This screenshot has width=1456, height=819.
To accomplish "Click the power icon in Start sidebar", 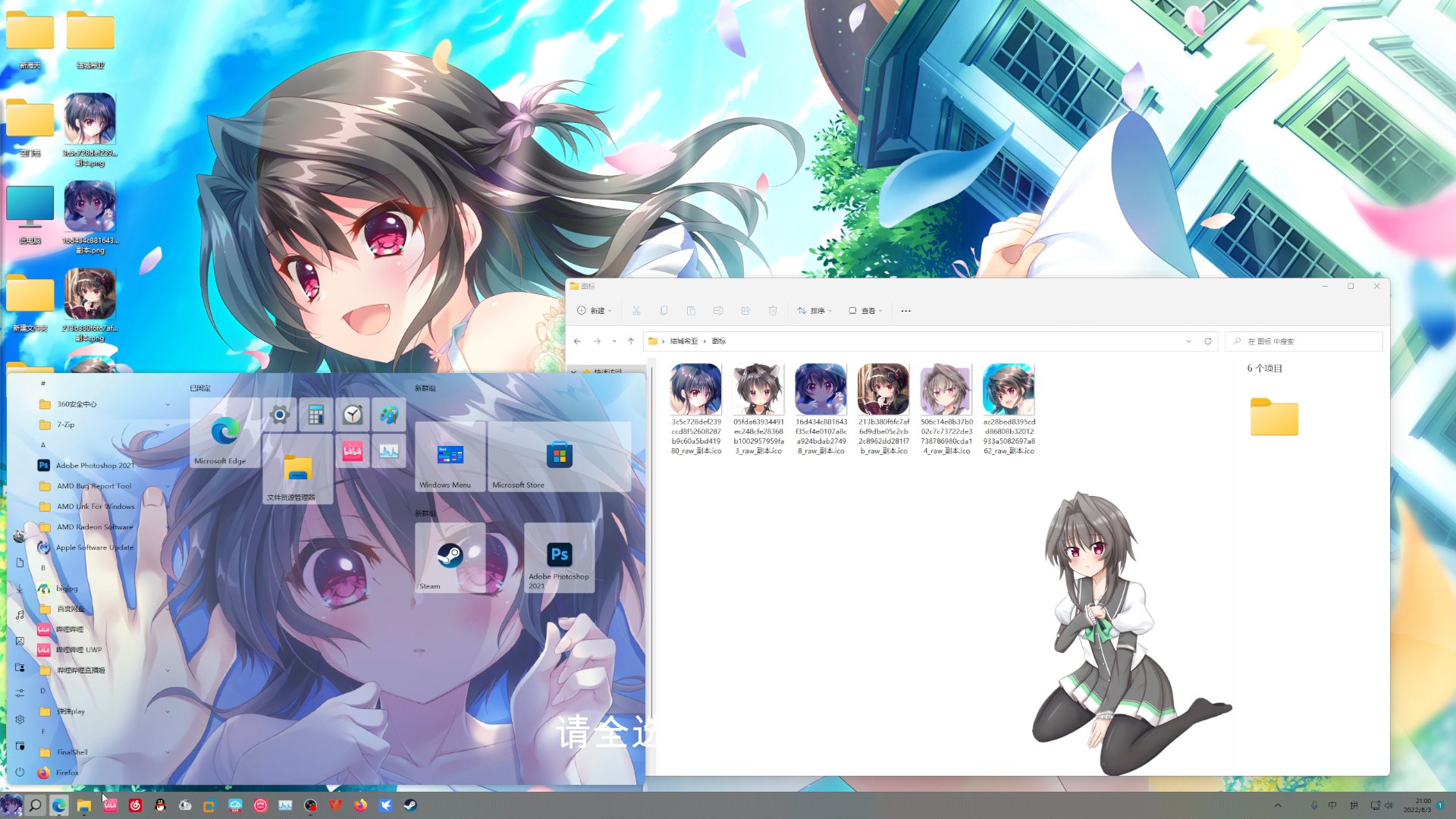I will pyautogui.click(x=20, y=772).
